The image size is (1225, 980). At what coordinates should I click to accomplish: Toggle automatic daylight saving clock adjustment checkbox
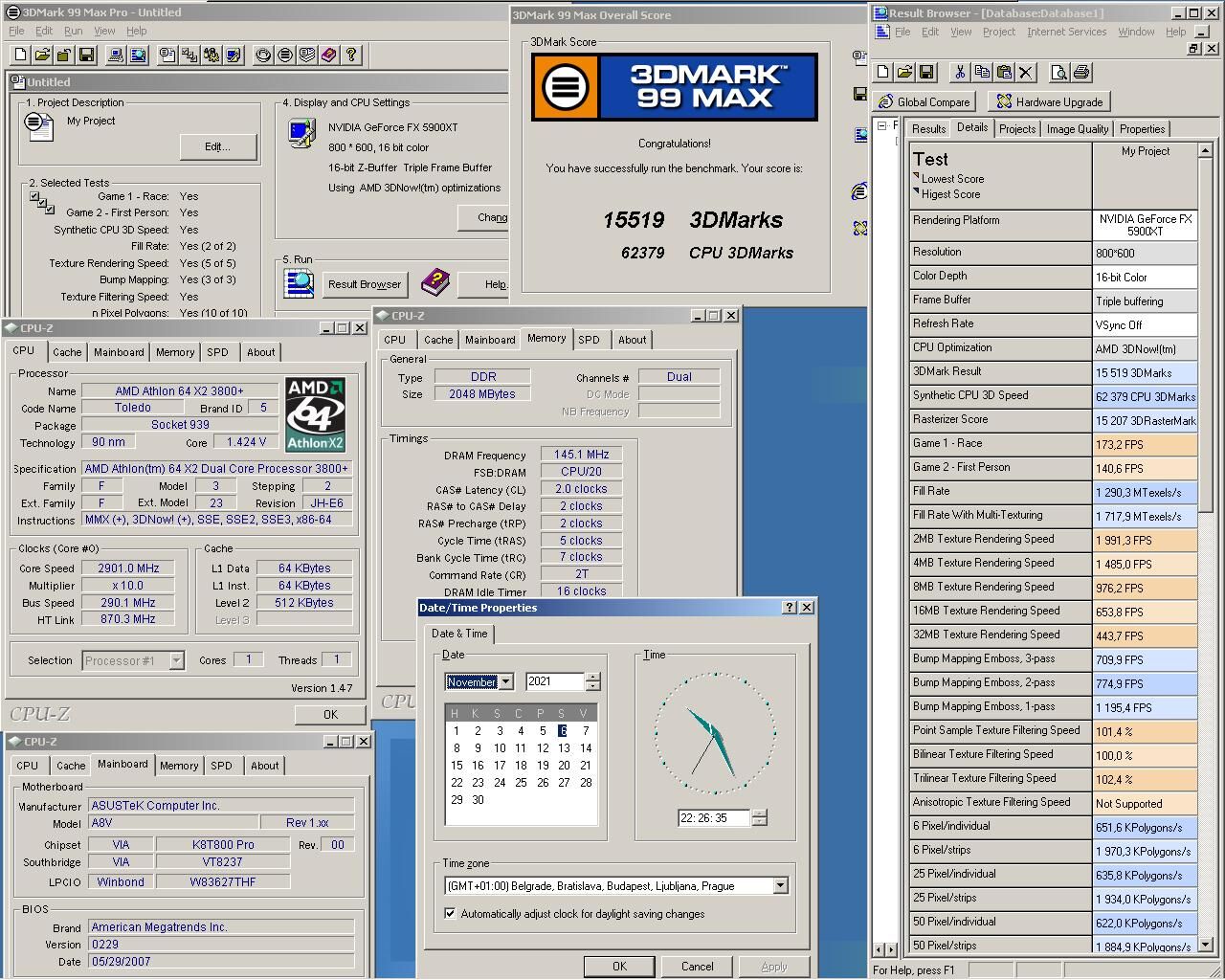pyautogui.click(x=450, y=914)
